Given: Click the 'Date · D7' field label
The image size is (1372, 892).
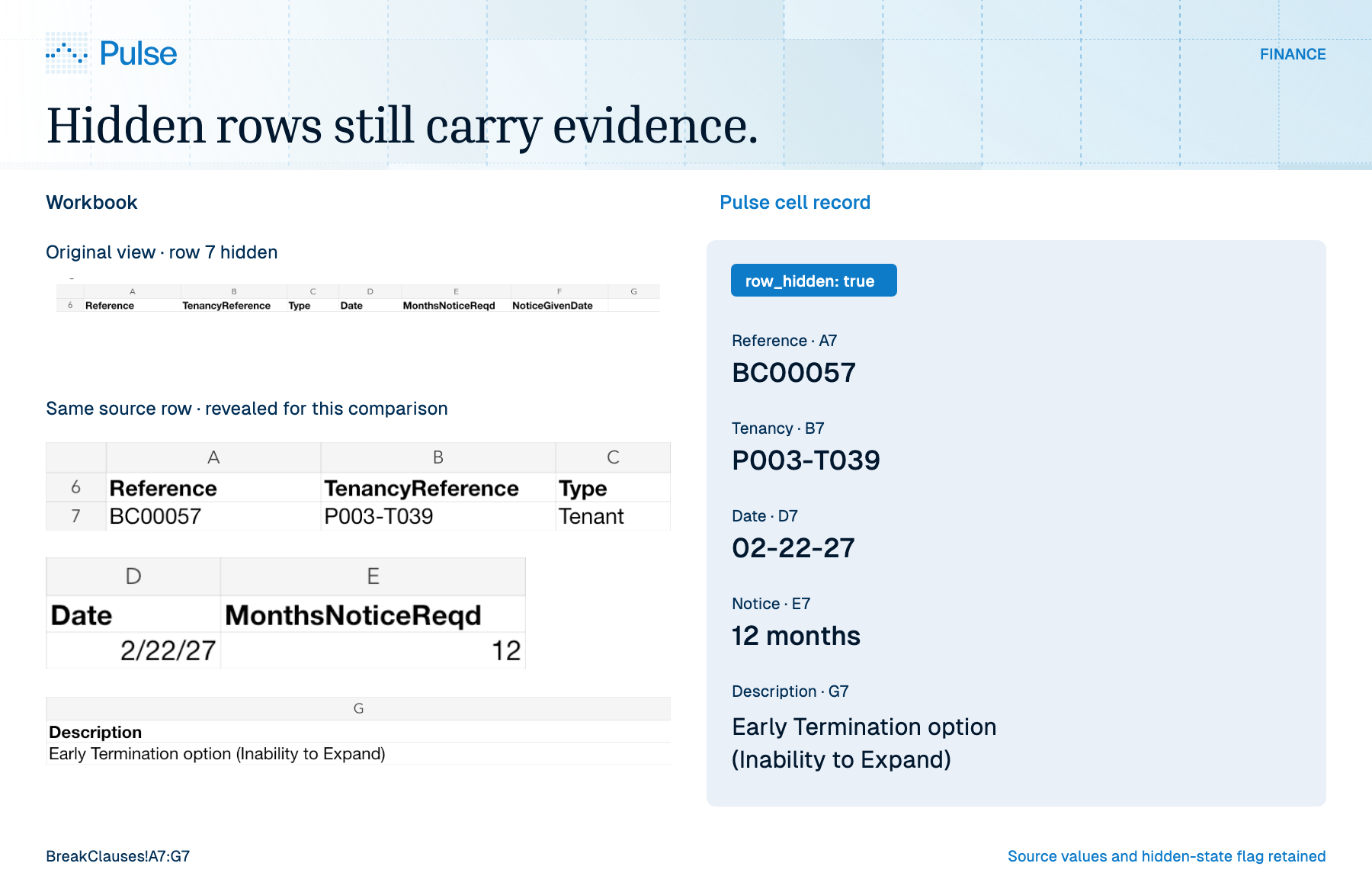Looking at the screenshot, I should [765, 516].
